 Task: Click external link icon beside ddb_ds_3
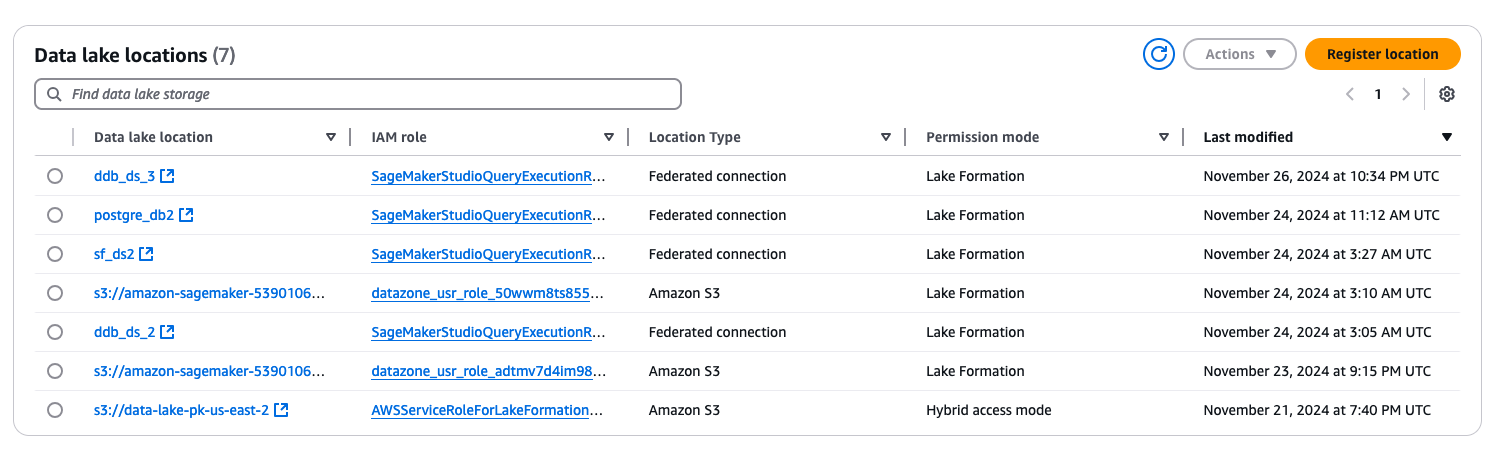[168, 176]
